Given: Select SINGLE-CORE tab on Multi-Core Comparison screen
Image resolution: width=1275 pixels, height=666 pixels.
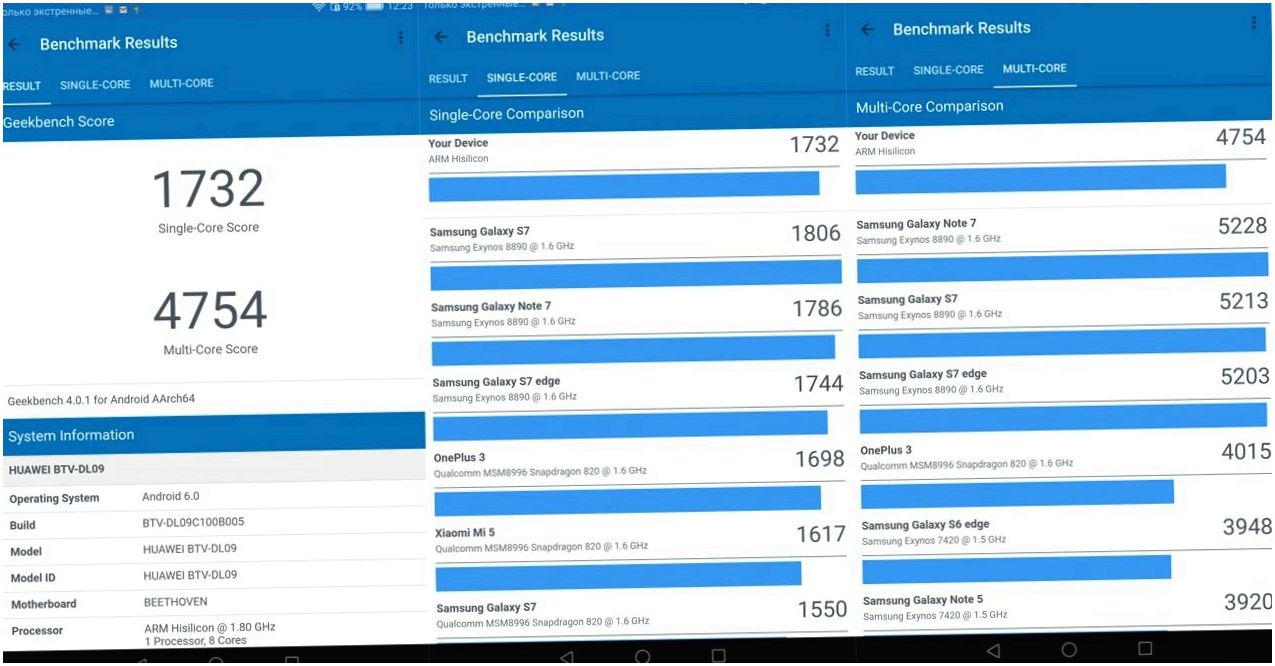Looking at the screenshot, I should click(948, 70).
